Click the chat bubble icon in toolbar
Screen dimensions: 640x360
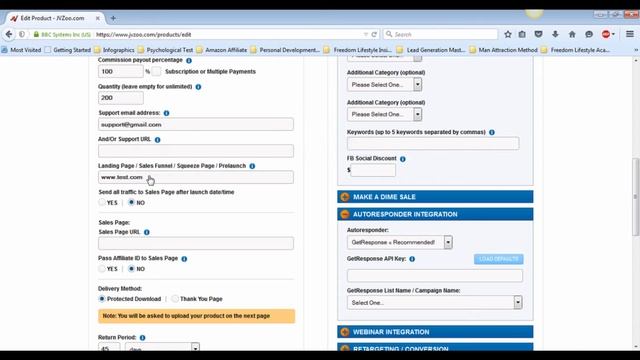pos(589,34)
